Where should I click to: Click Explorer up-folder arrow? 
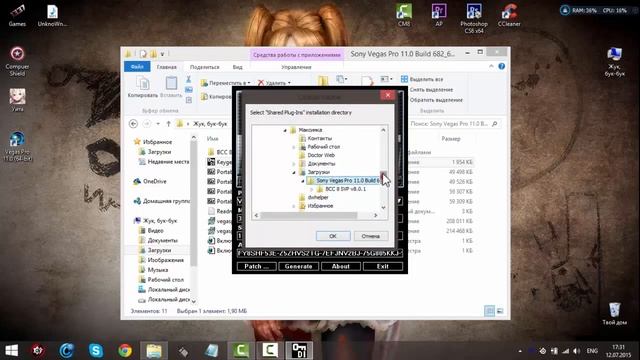click(168, 124)
